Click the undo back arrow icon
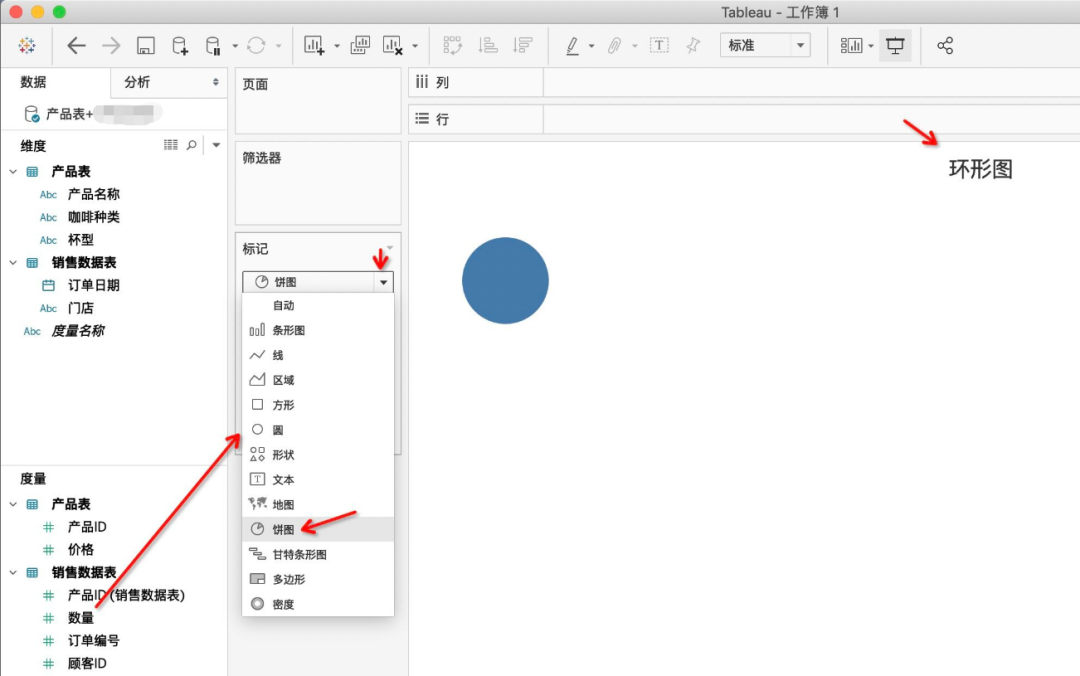The image size is (1080, 676). (77, 46)
